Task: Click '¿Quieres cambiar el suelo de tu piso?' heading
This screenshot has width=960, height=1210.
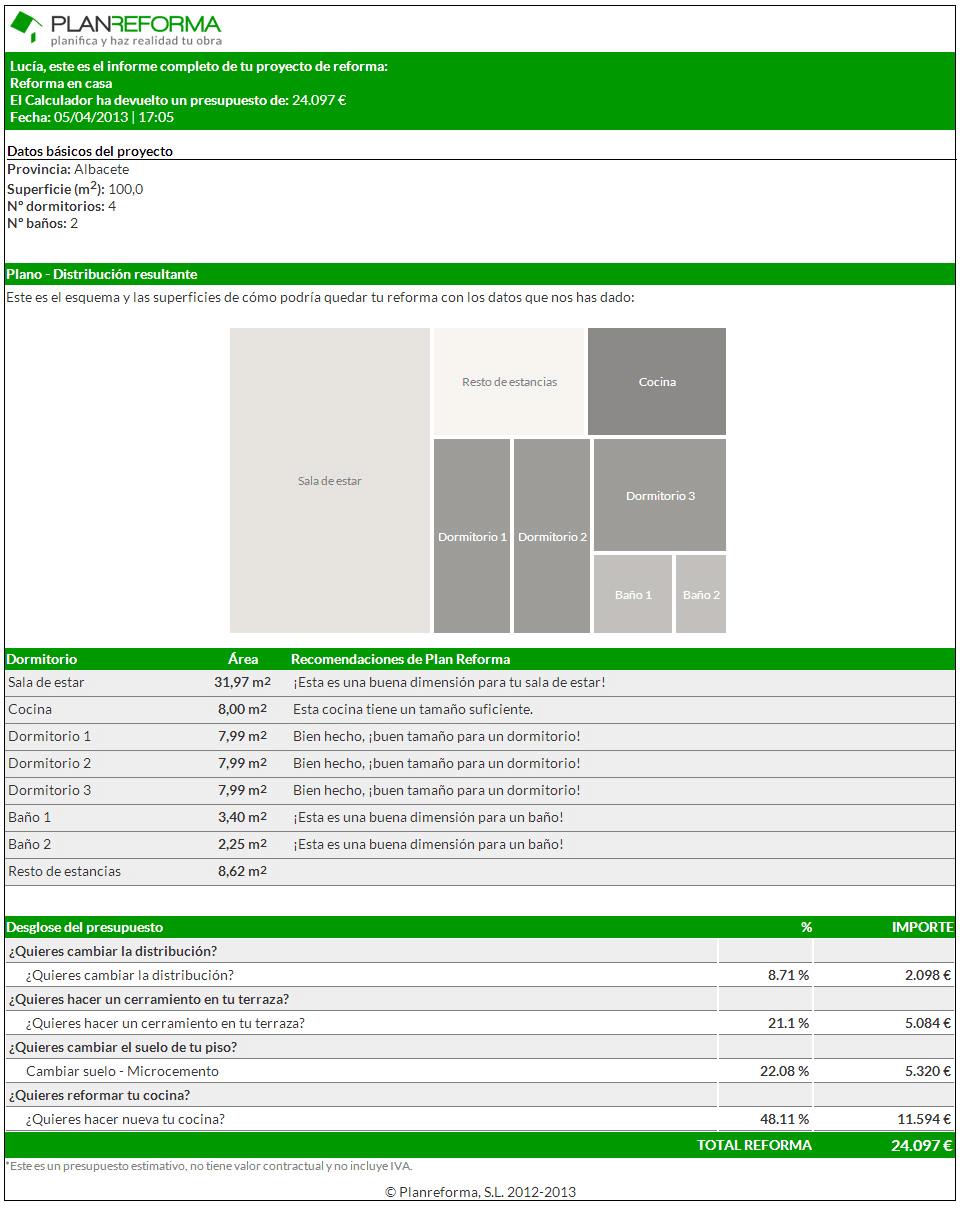Action: [x=123, y=1047]
